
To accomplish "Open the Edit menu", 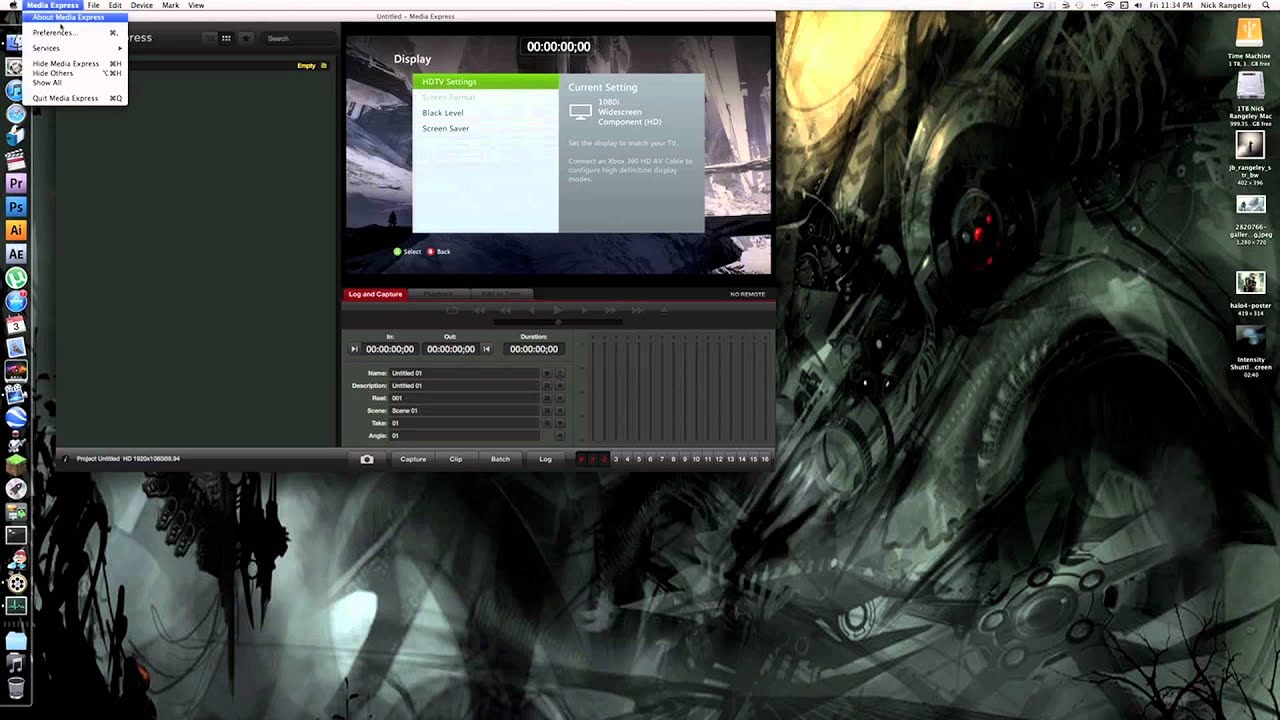I will coord(115,5).
